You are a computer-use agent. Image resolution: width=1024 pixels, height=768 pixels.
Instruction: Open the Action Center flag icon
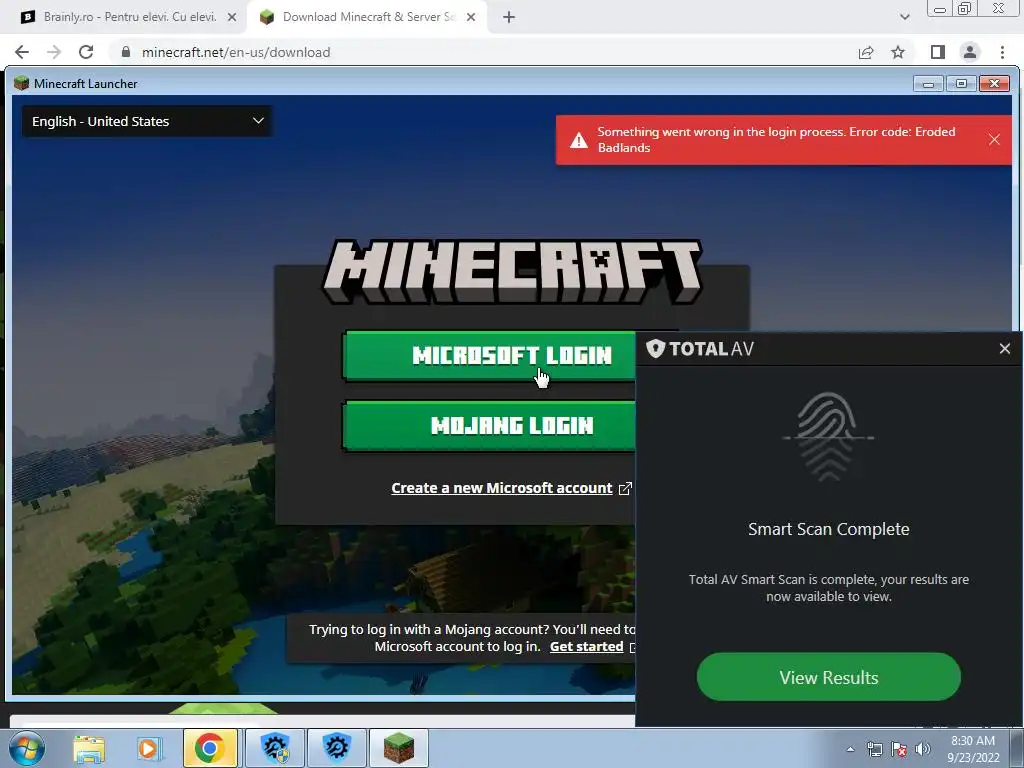pyautogui.click(x=899, y=749)
